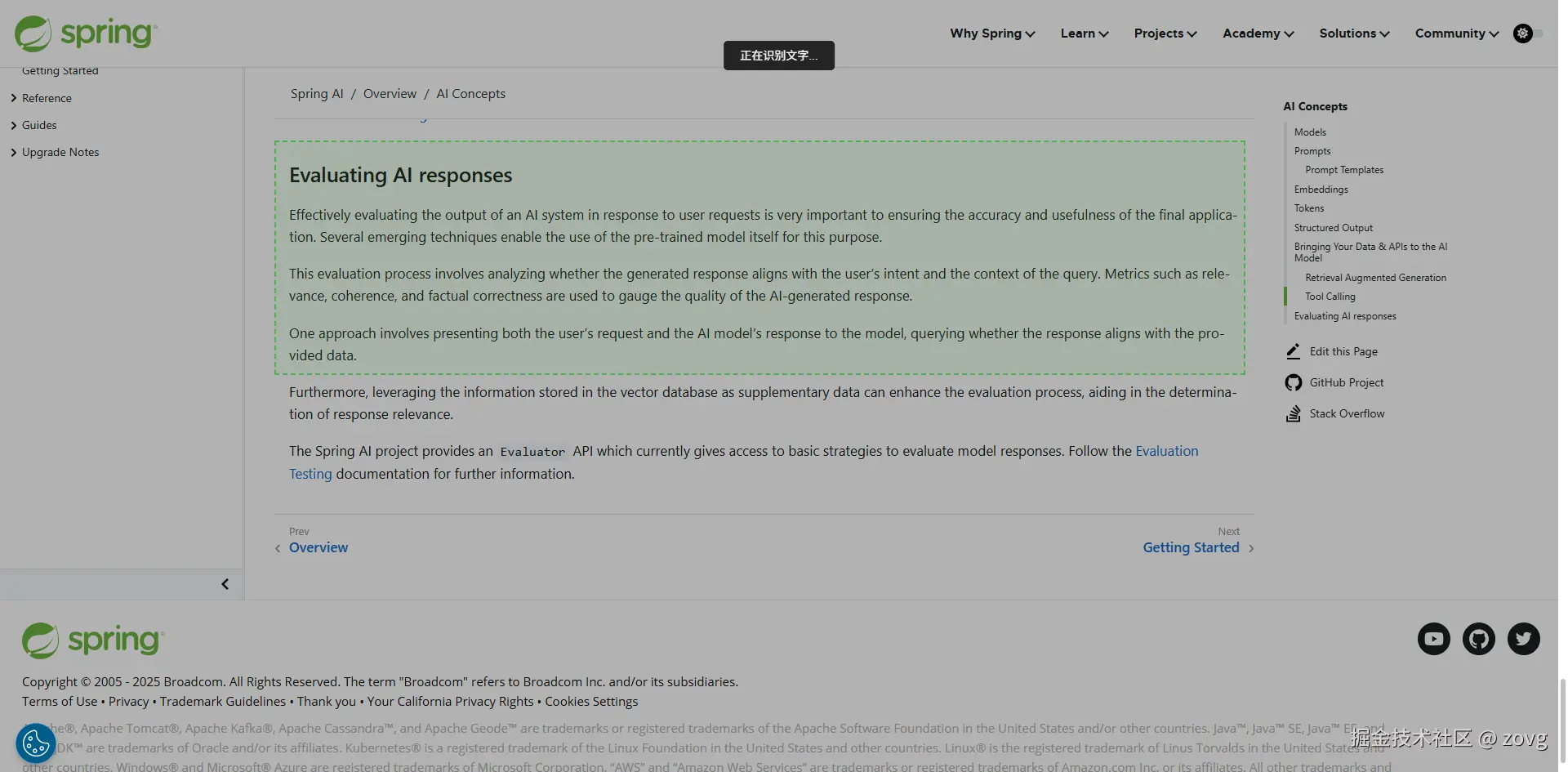Image resolution: width=1568 pixels, height=772 pixels.
Task: Open the Privacy footer link
Action: (129, 702)
